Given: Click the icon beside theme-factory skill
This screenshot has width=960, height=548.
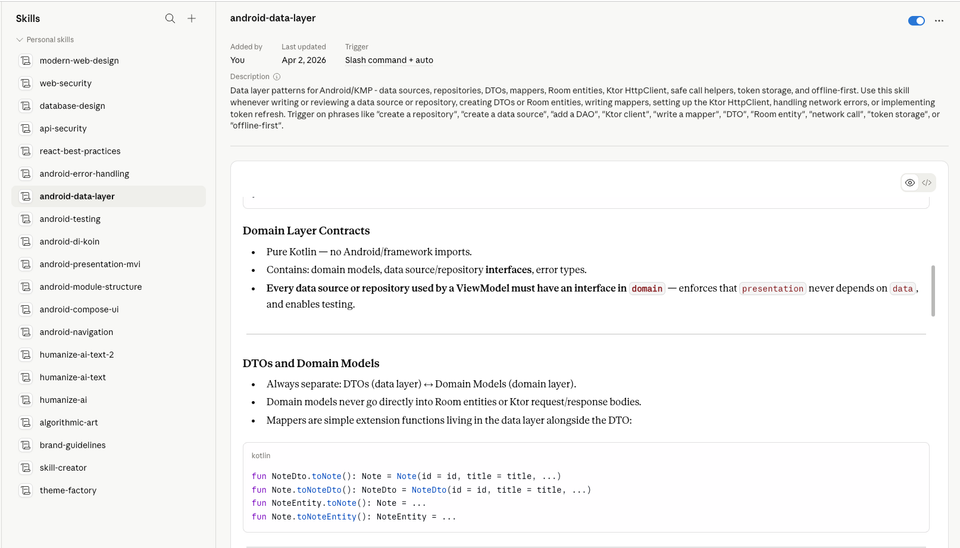Looking at the screenshot, I should click(x=26, y=490).
